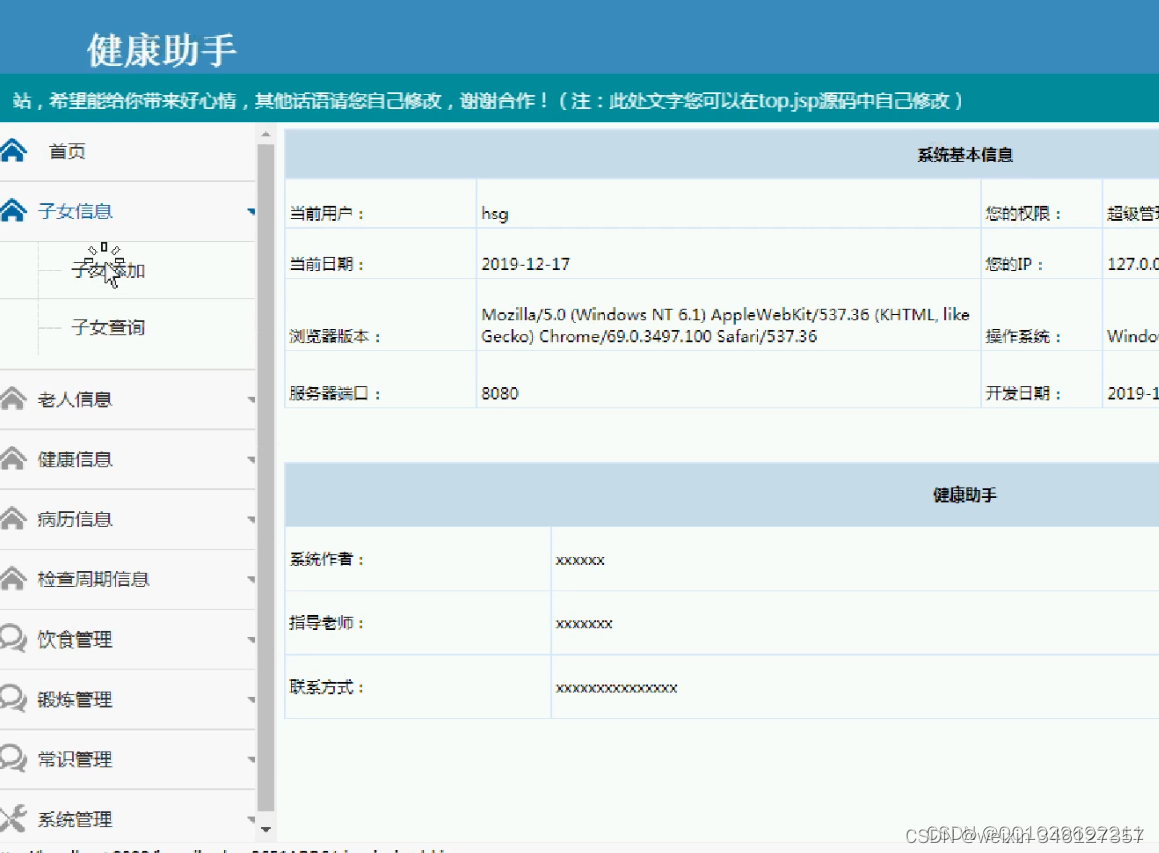Image resolution: width=1159 pixels, height=853 pixels.
Task: Click the 病历信息 home icon
Action: pyautogui.click(x=14, y=518)
